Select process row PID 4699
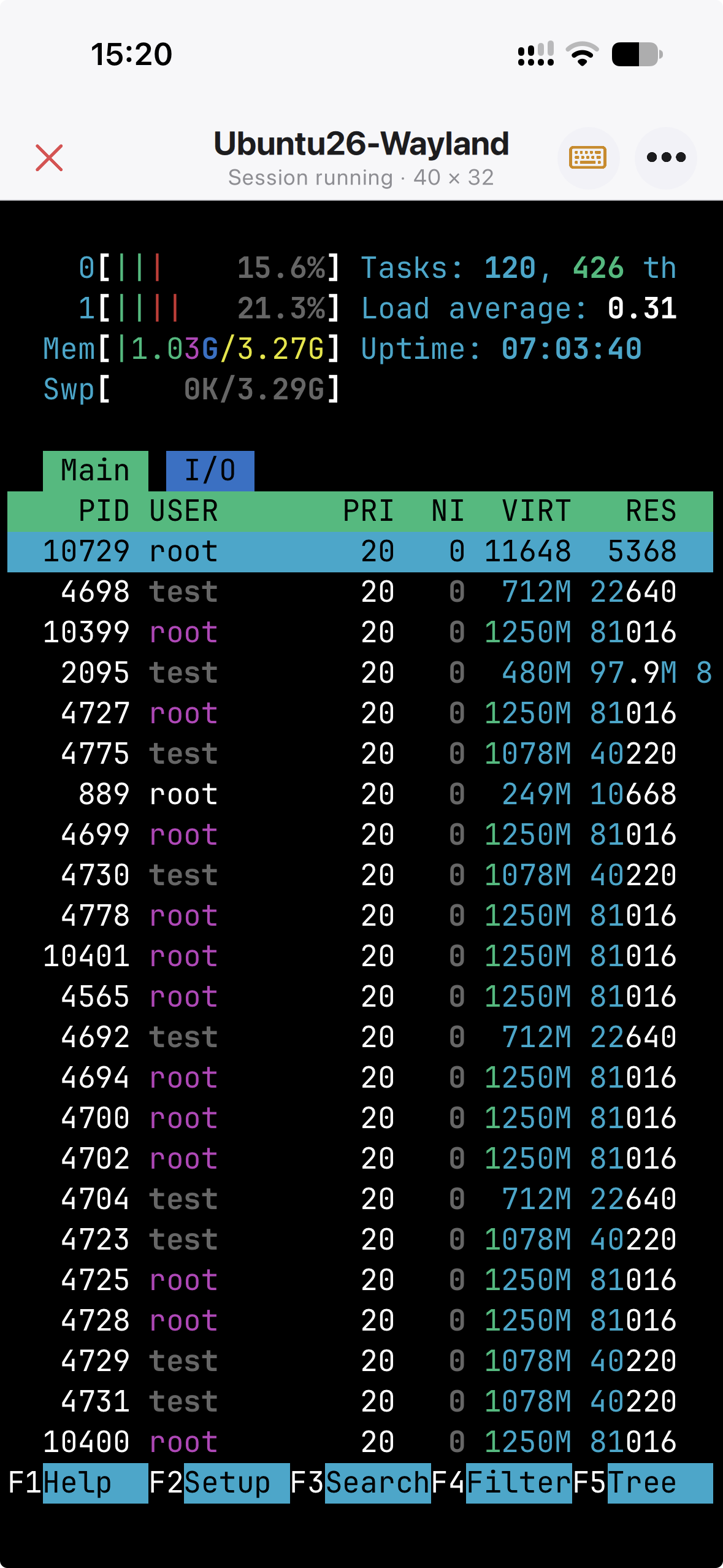Image resolution: width=723 pixels, height=1568 pixels. tap(360, 835)
